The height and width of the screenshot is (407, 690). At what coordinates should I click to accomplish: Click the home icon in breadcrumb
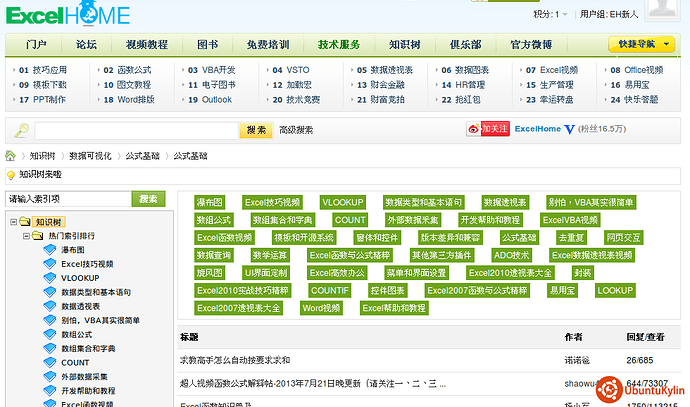[x=11, y=156]
